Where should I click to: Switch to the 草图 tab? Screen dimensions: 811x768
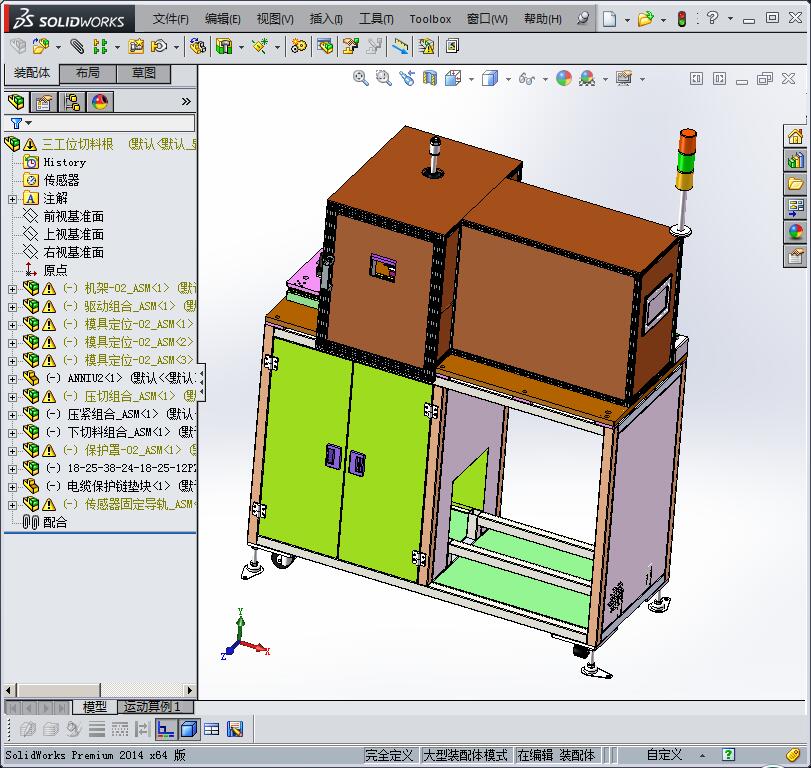point(144,73)
